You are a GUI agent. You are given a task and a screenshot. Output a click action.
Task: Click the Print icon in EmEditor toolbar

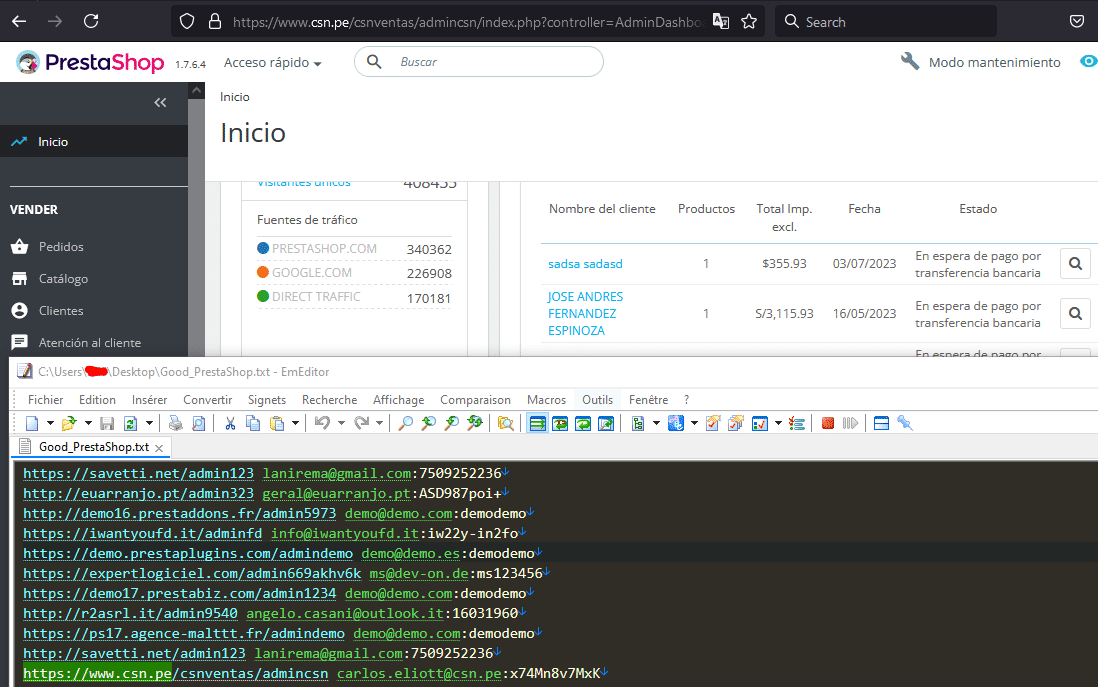175,423
